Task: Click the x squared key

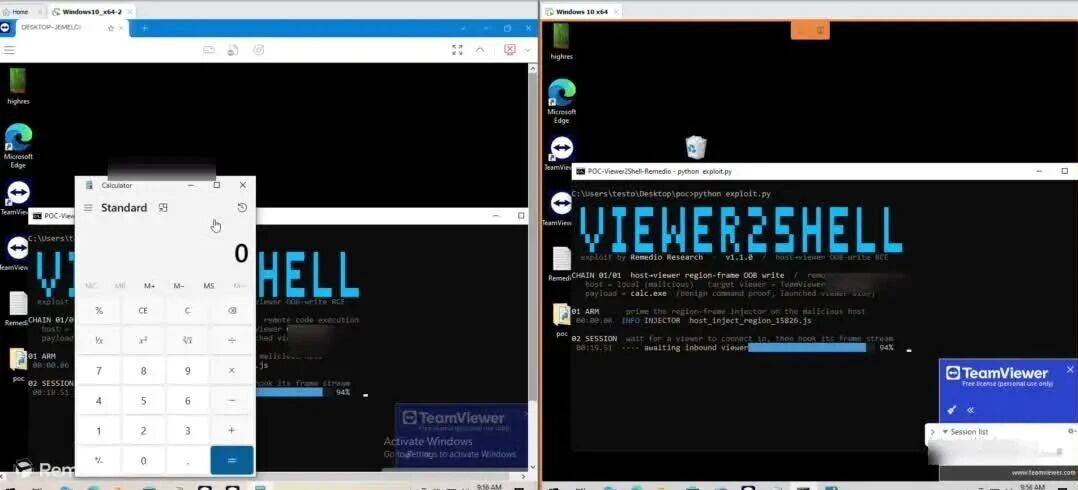Action: [x=143, y=340]
